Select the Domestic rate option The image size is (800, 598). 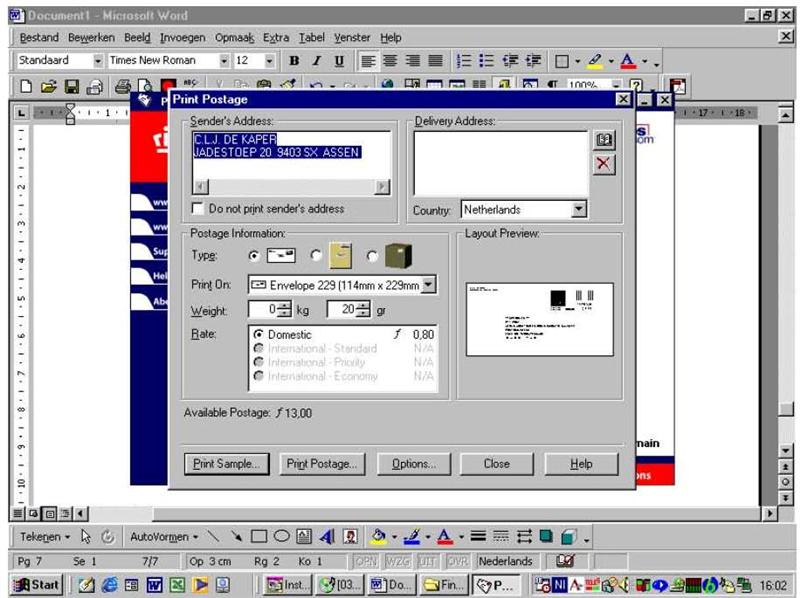coord(259,335)
